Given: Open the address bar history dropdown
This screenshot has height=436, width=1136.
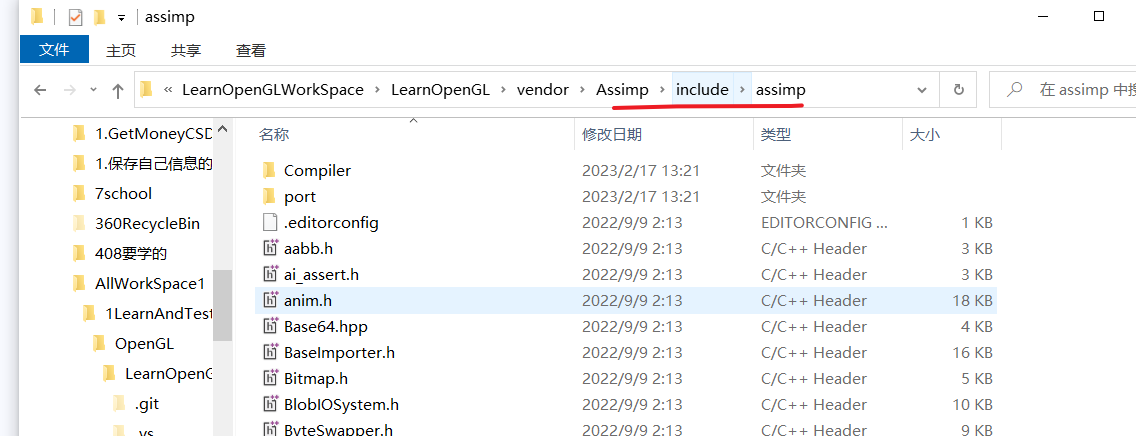Looking at the screenshot, I should (x=922, y=90).
